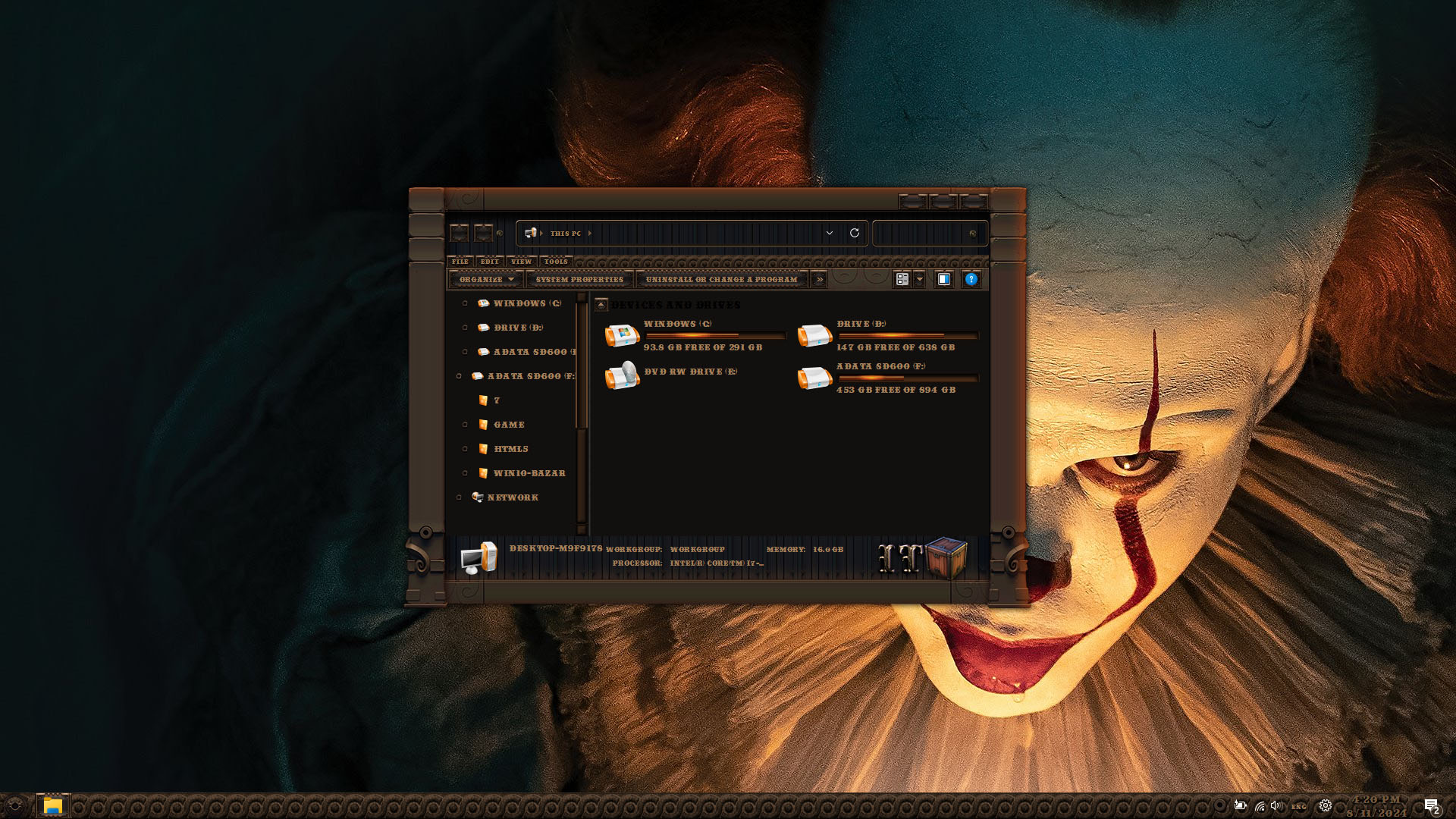The width and height of the screenshot is (1456, 819).
Task: Open the DVD RW Drive (E:) icon
Action: [x=622, y=375]
